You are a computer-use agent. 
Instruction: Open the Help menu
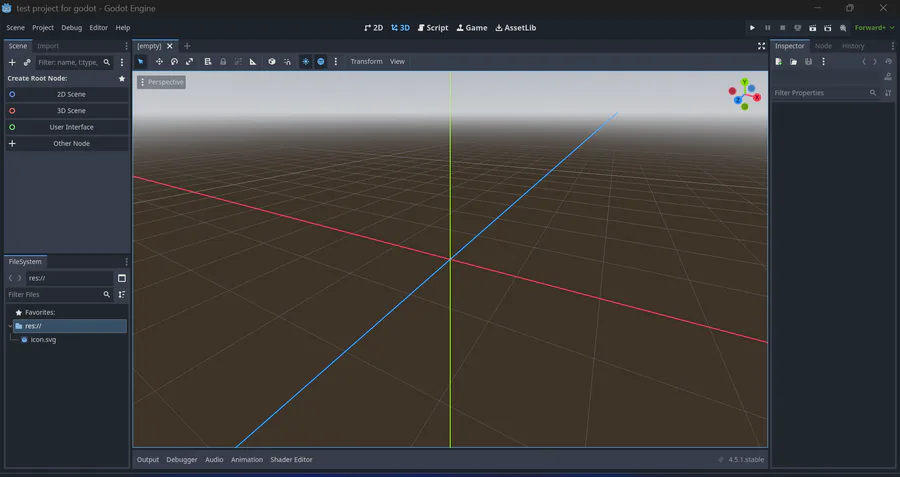[123, 28]
